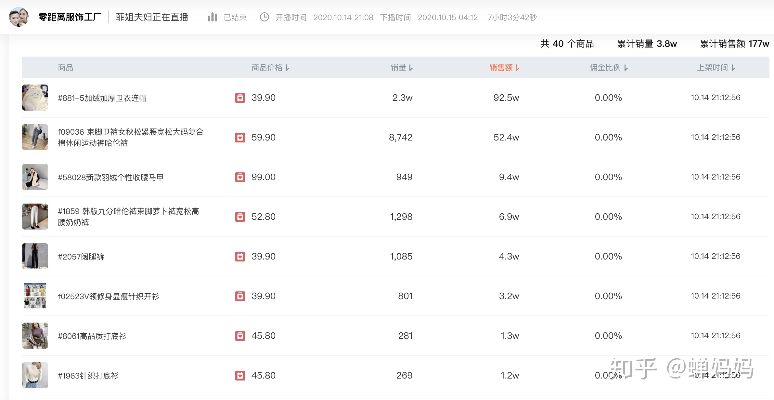The width and height of the screenshot is (774, 400).
Task: Sort by 销量 column header
Action: [401, 68]
